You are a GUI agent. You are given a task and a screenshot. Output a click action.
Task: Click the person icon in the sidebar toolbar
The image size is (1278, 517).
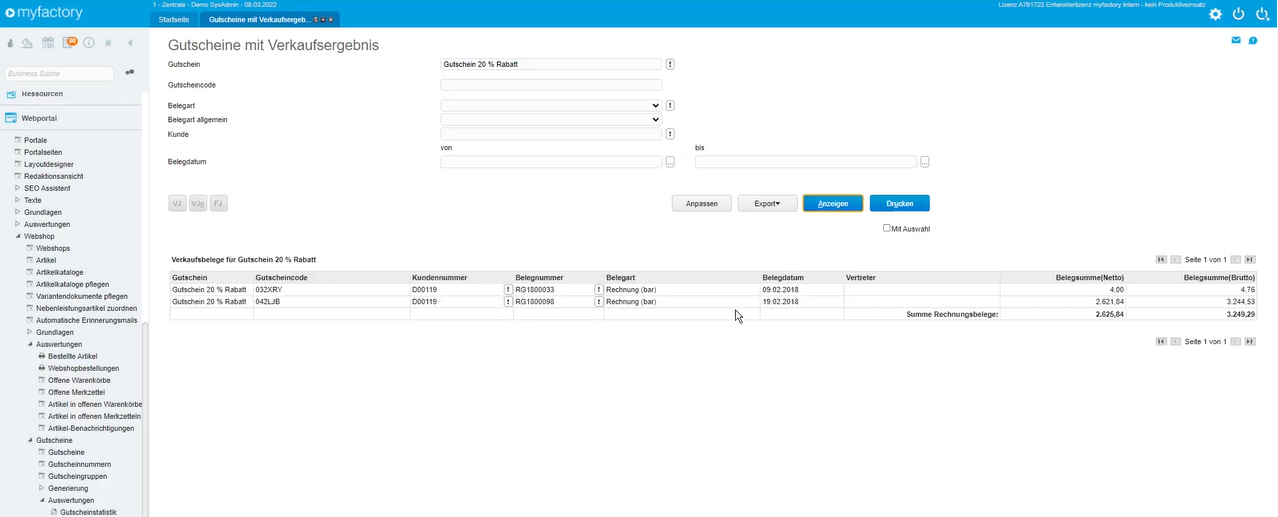coord(11,43)
